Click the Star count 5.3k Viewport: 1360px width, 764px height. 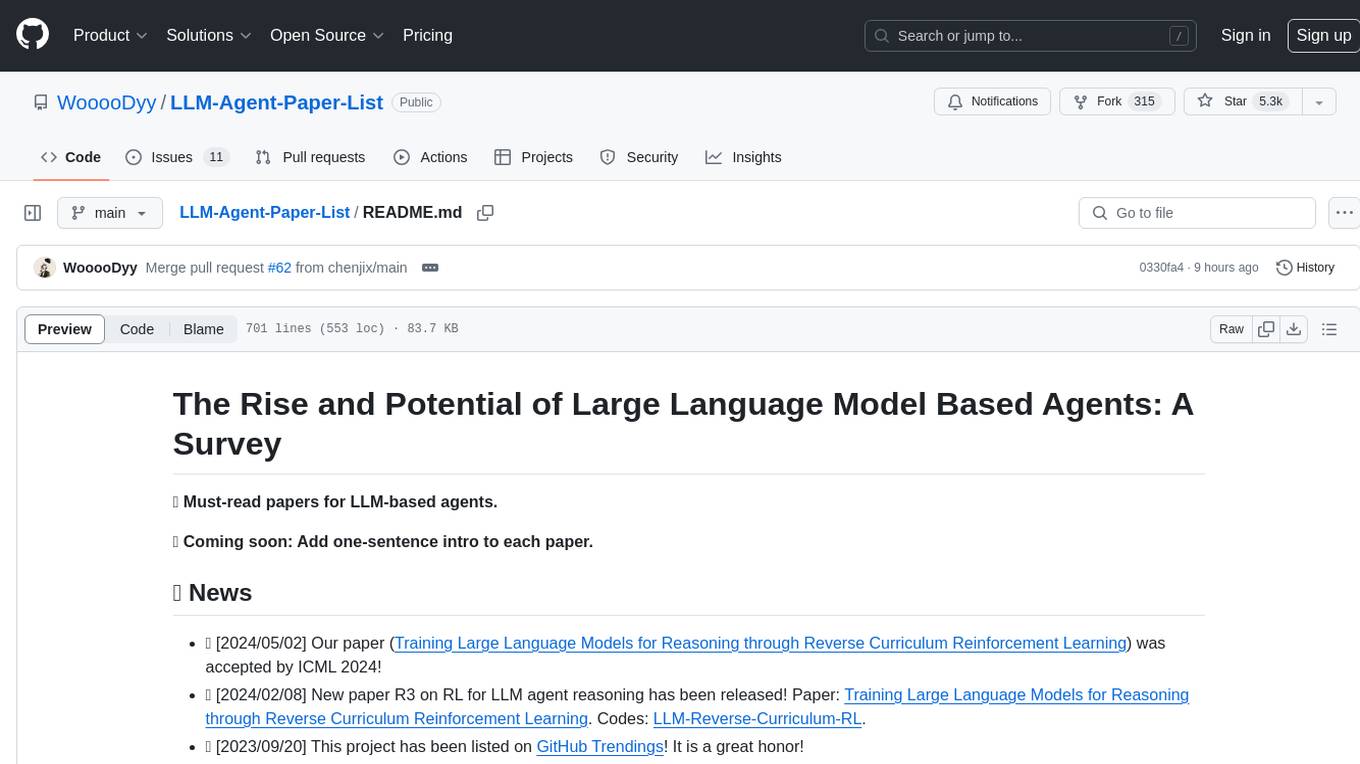[x=1270, y=102]
